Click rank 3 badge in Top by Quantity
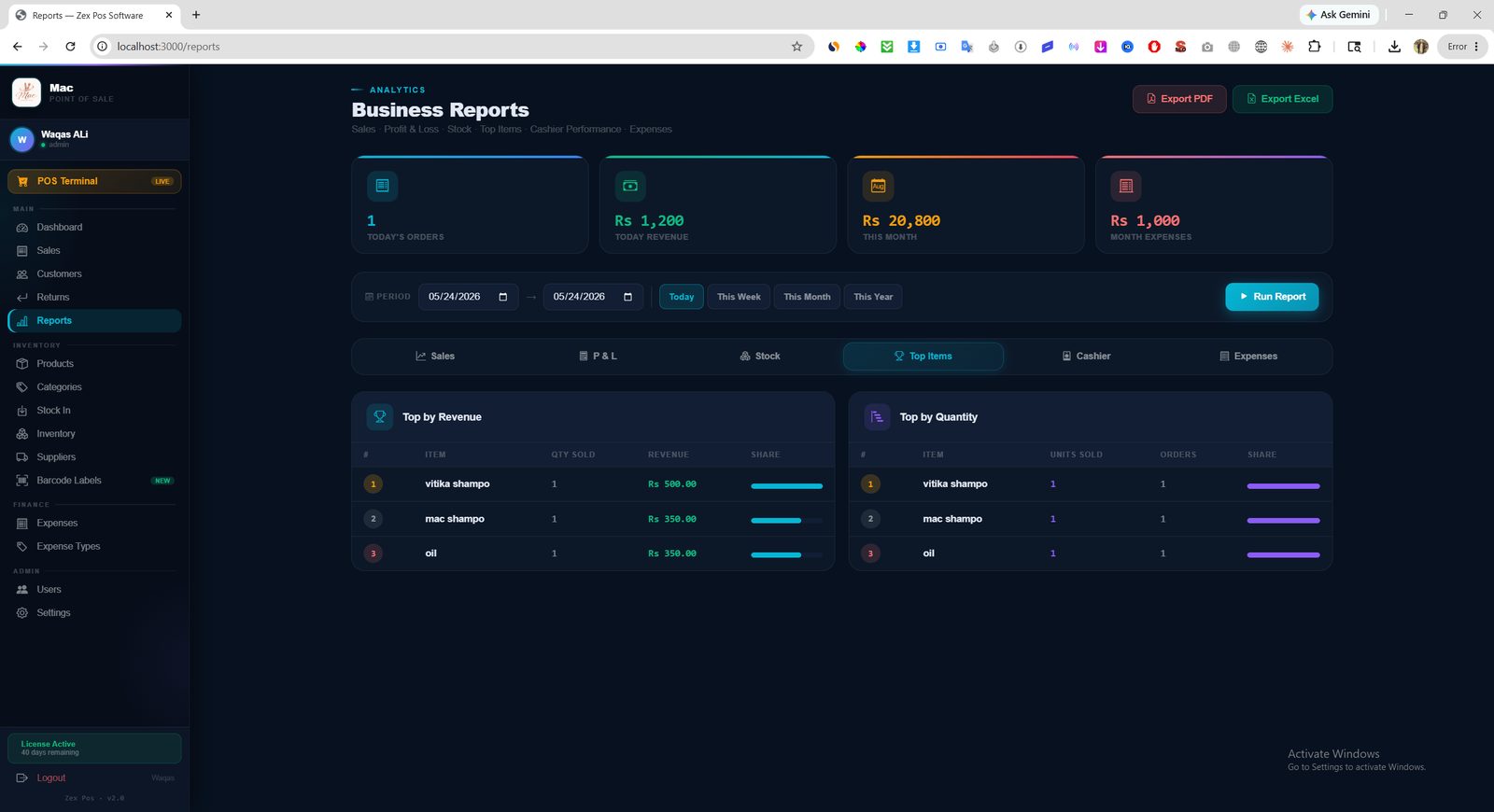 click(x=870, y=553)
